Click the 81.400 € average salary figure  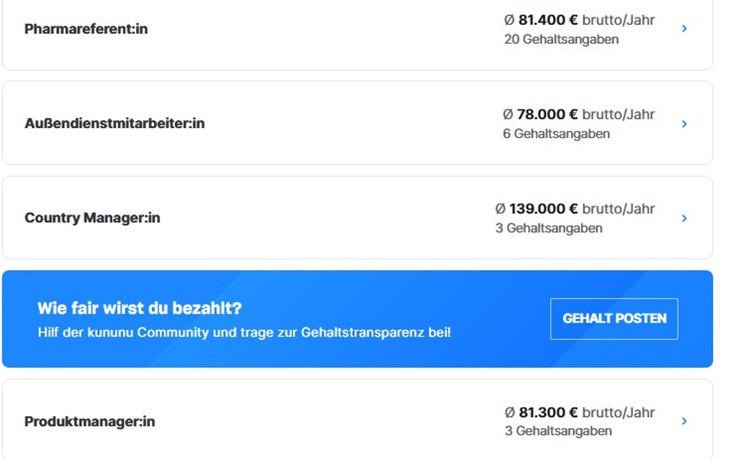click(x=548, y=19)
